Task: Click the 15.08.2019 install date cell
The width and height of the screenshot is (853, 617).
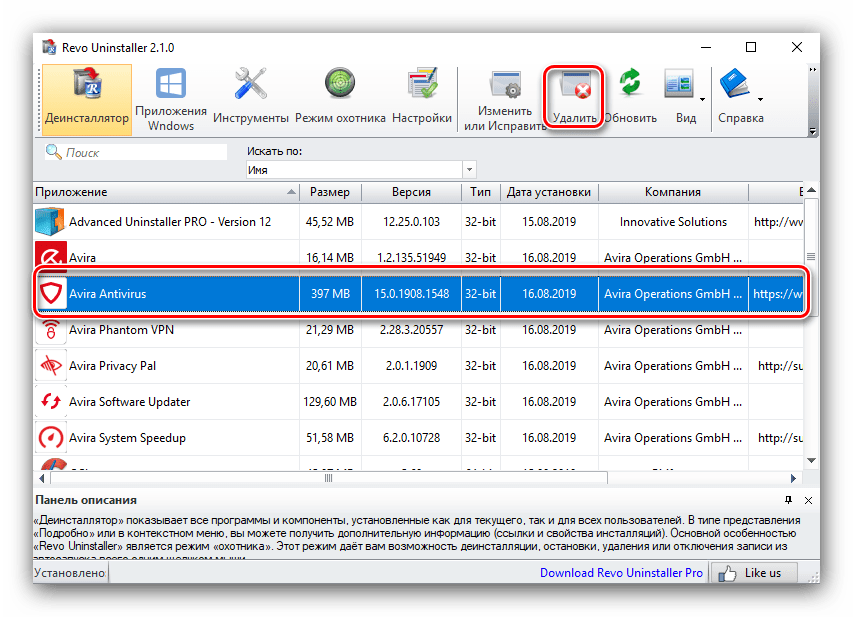Action: pos(549,221)
